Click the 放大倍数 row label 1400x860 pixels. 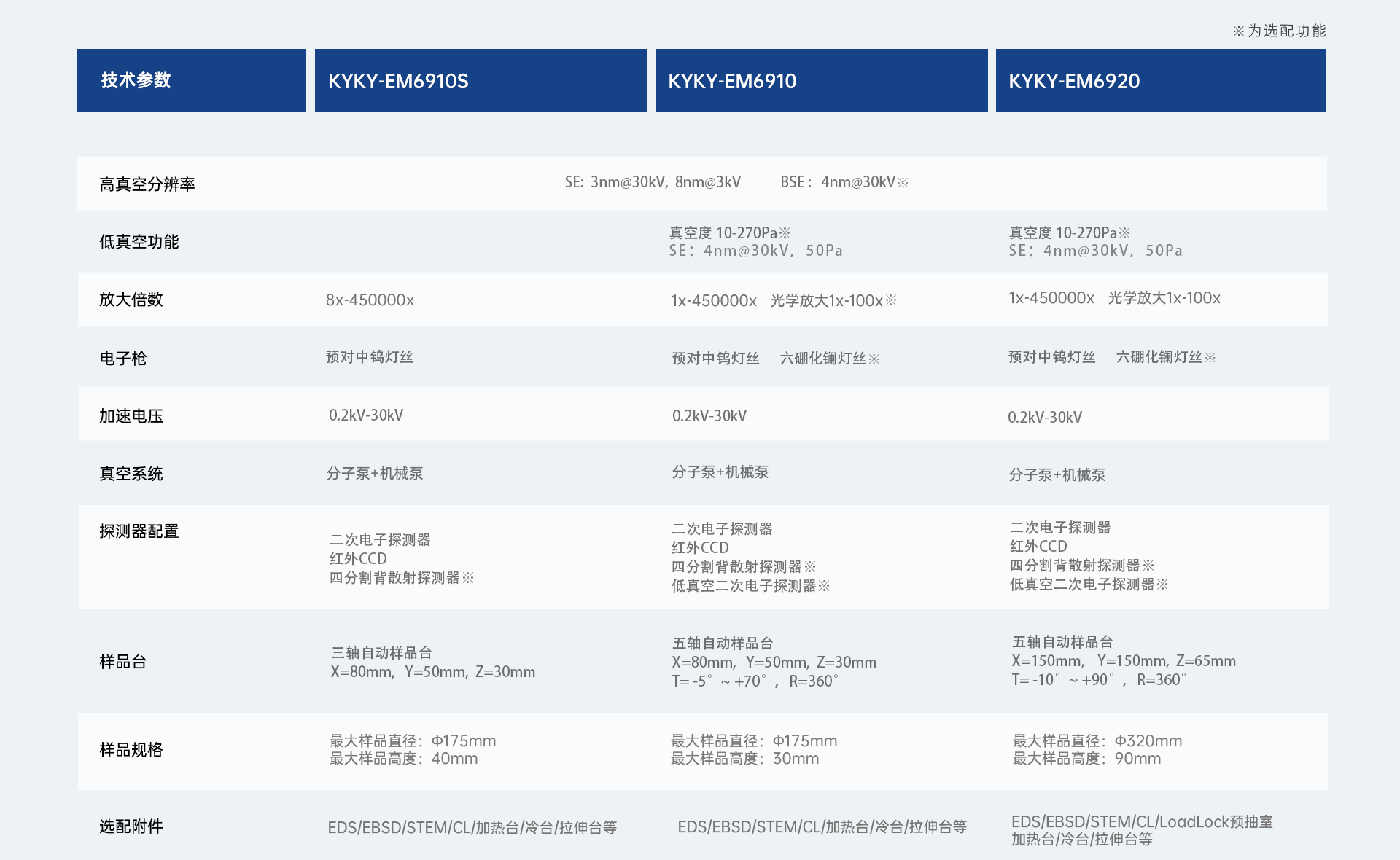pyautogui.click(x=131, y=299)
